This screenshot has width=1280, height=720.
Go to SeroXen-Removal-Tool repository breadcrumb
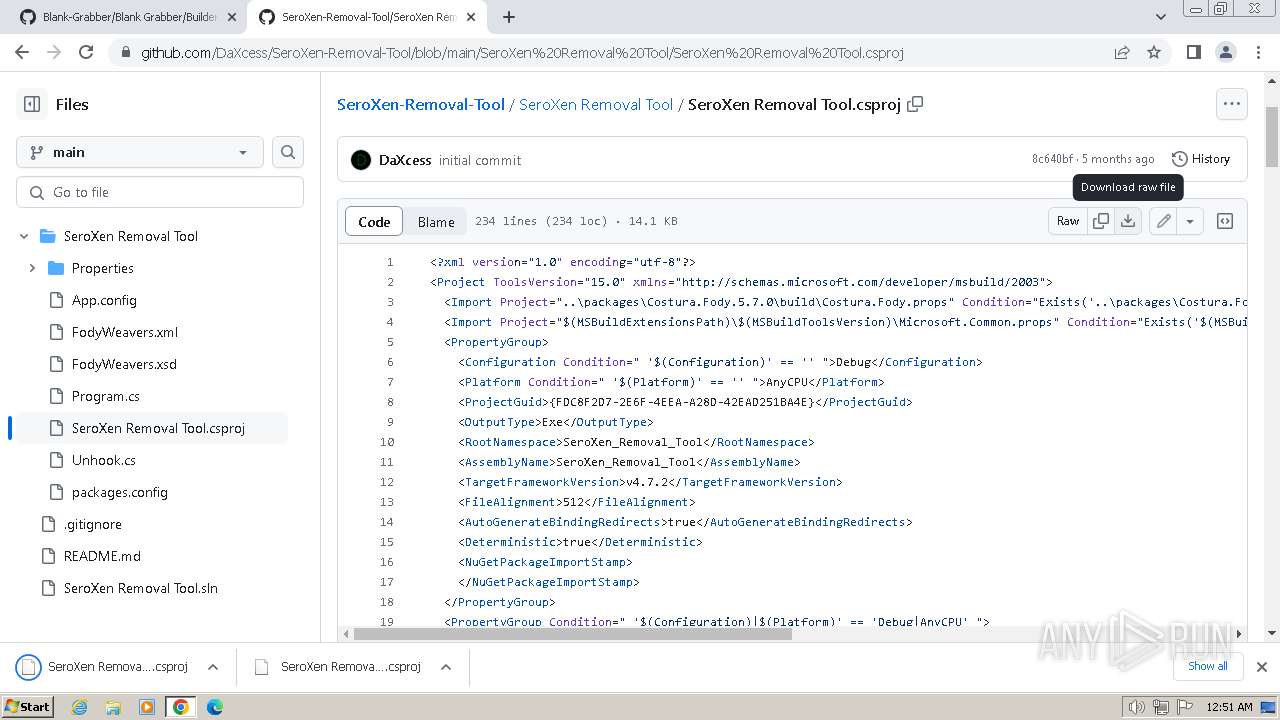421,104
